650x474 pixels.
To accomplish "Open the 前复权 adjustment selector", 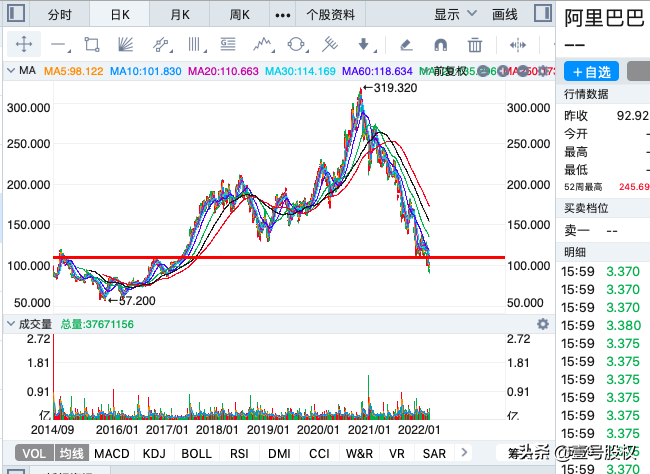I will (x=450, y=71).
